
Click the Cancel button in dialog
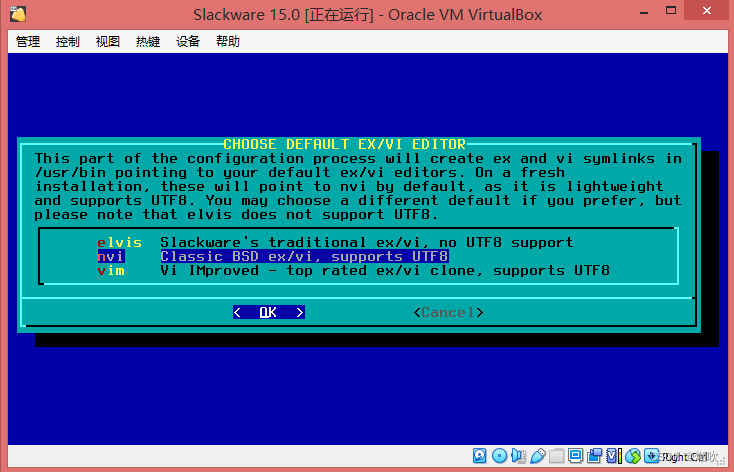[x=448, y=312]
